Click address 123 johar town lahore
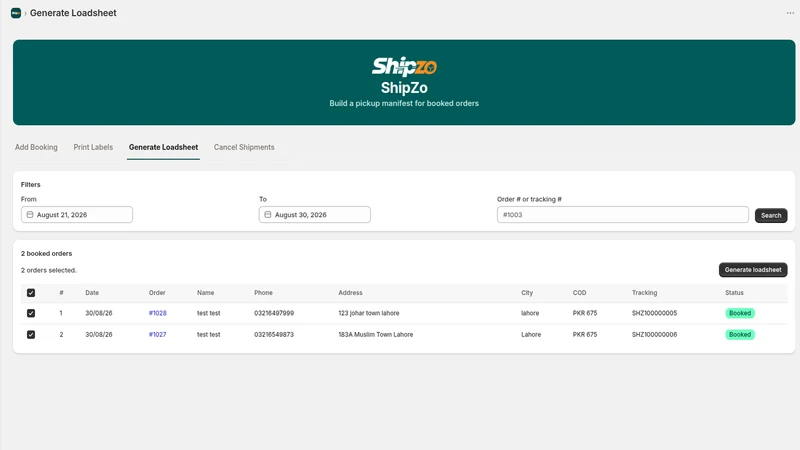 369,313
